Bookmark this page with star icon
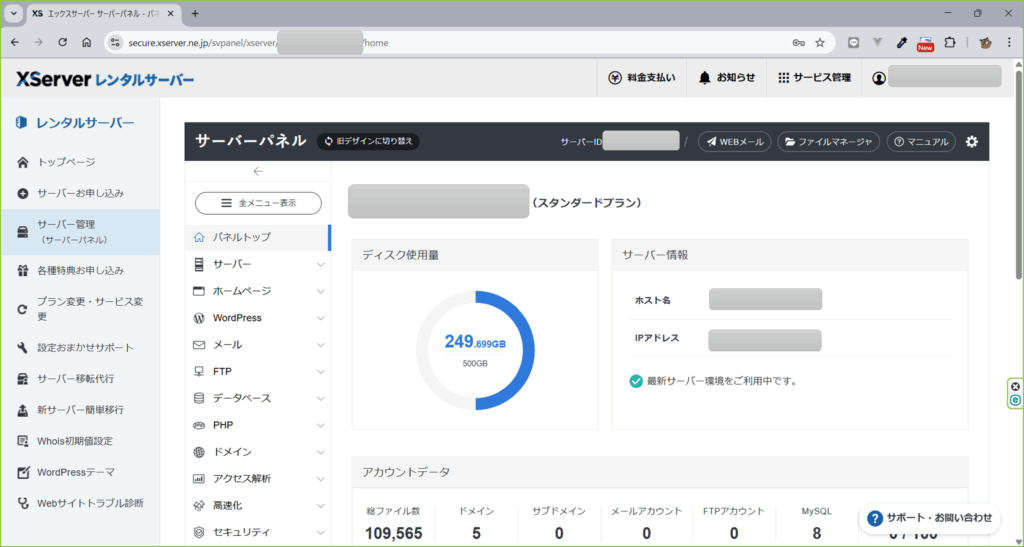 pyautogui.click(x=820, y=42)
